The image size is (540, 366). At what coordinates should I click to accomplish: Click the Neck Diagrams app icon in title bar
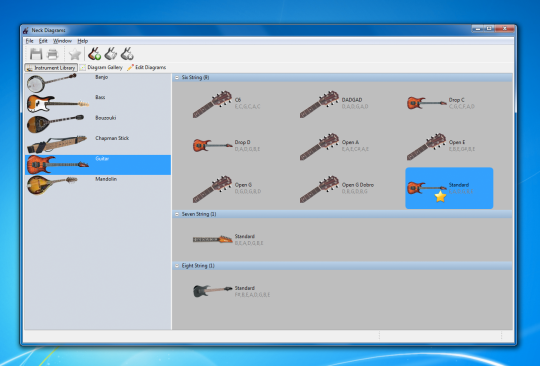tap(26, 30)
